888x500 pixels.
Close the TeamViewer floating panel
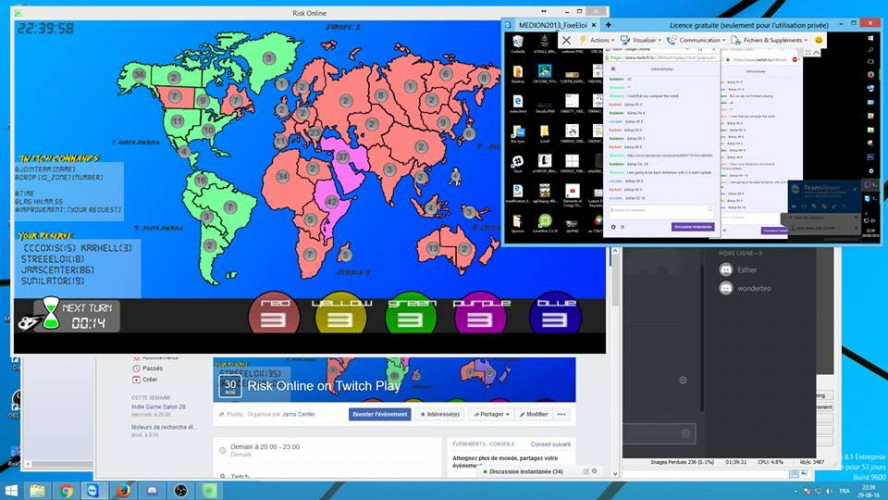855,189
